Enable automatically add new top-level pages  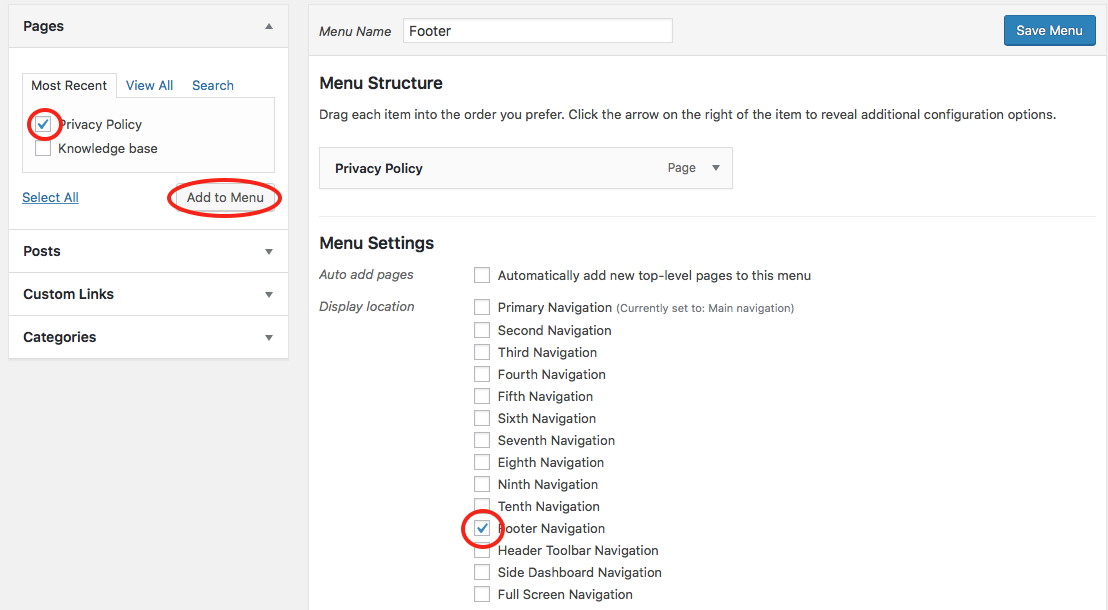[482, 275]
